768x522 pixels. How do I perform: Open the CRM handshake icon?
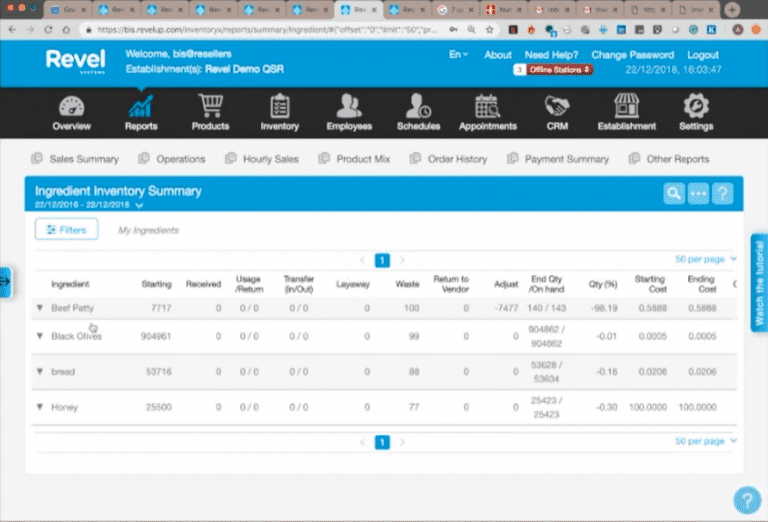[557, 106]
